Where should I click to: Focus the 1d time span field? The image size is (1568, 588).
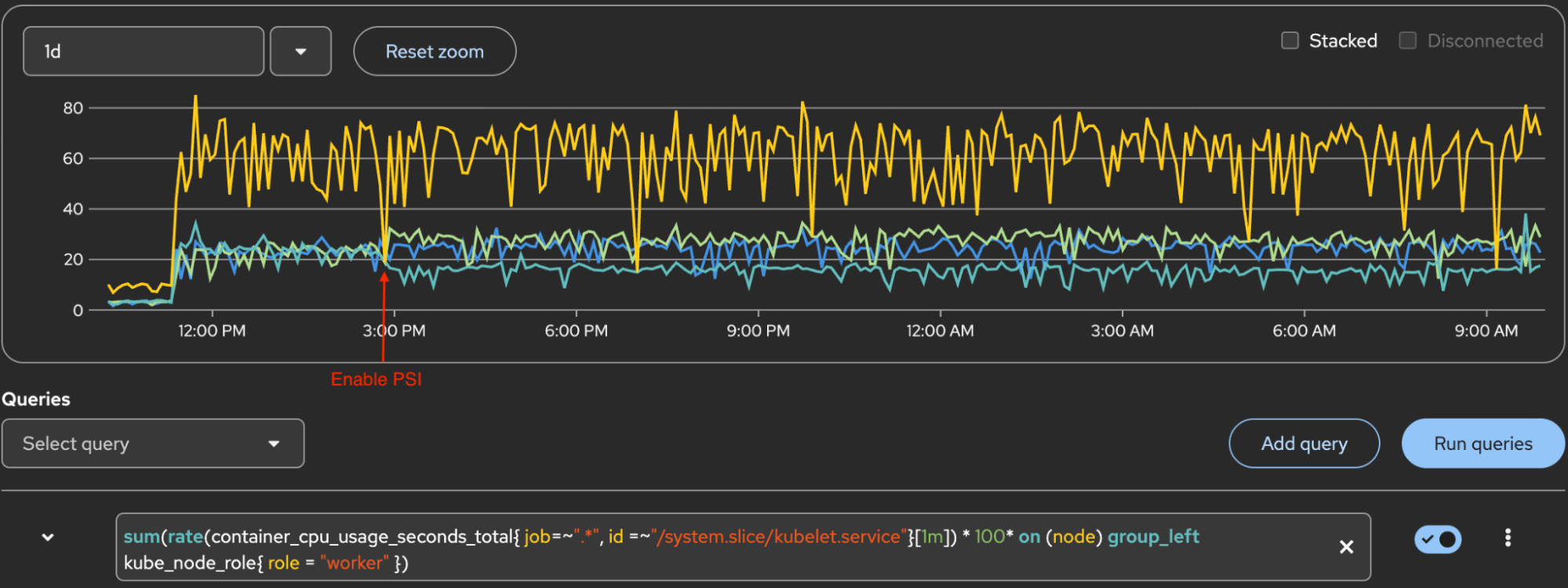click(x=144, y=52)
